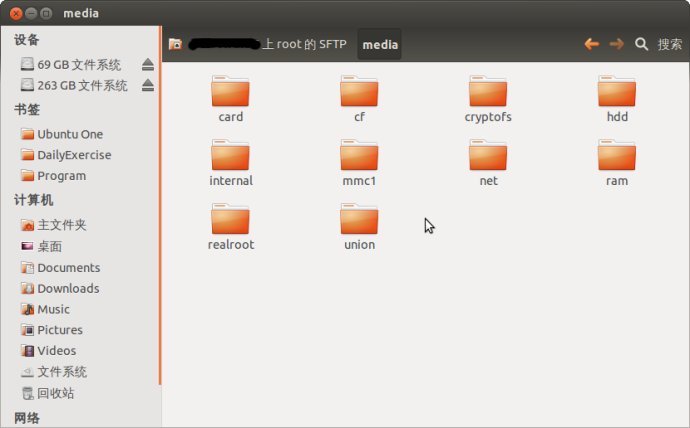Screen dimensions: 690x428
Task: Open the internal folder
Action: 230,157
